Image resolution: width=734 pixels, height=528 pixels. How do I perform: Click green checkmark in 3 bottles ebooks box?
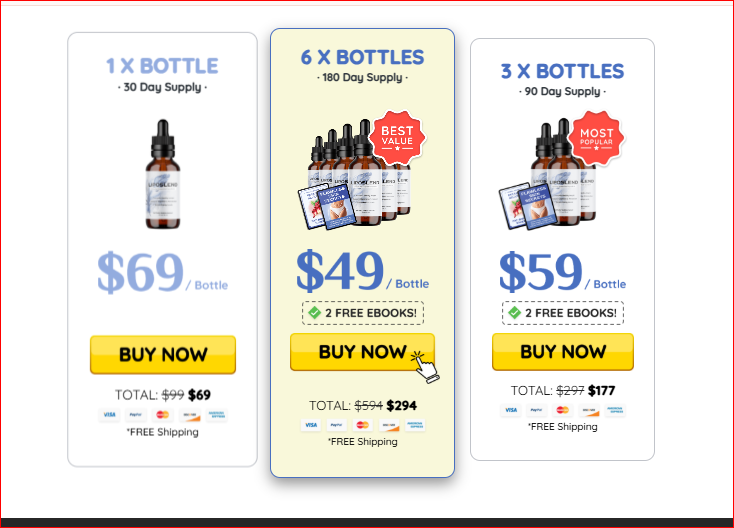(514, 313)
